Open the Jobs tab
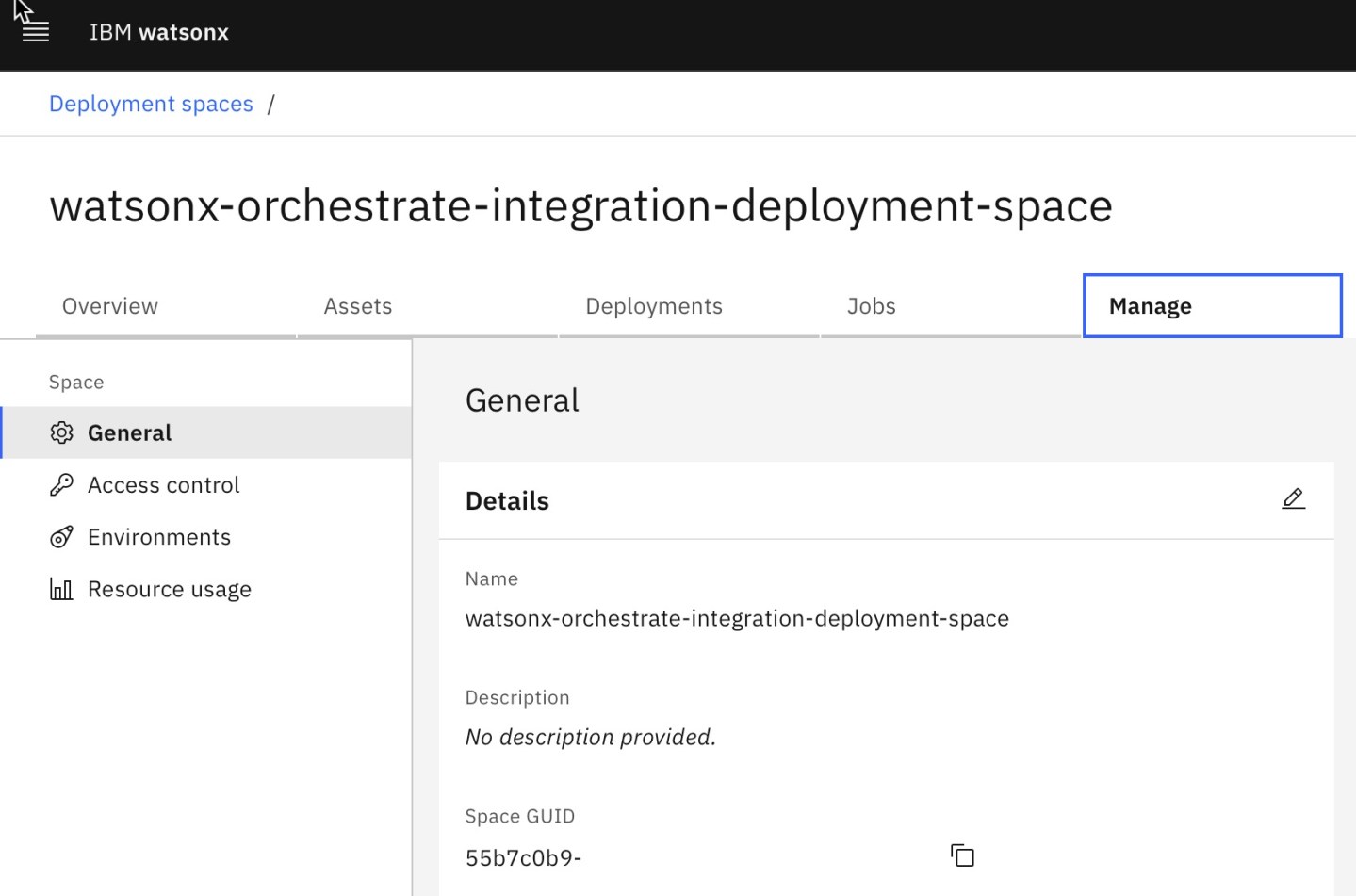The height and width of the screenshot is (896, 1356). click(870, 305)
